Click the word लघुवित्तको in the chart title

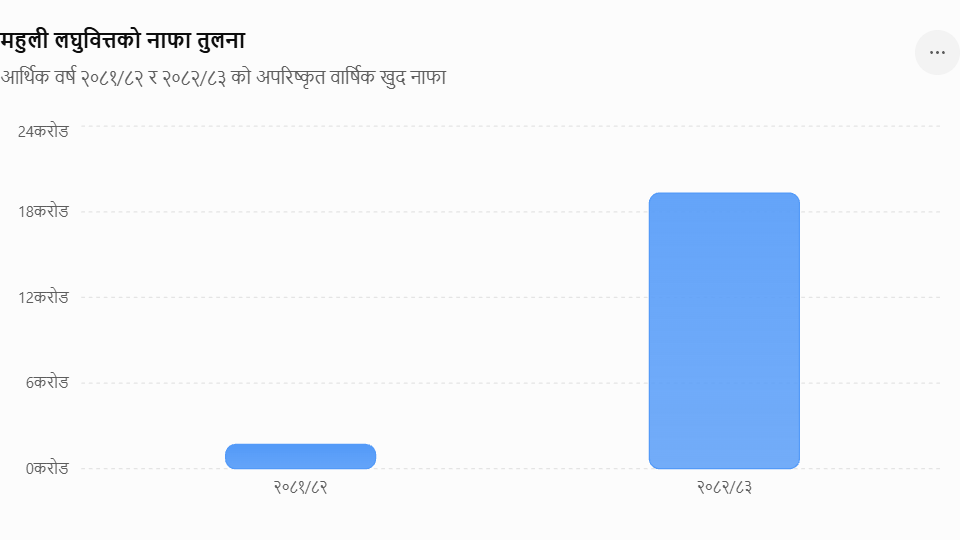click(x=97, y=40)
